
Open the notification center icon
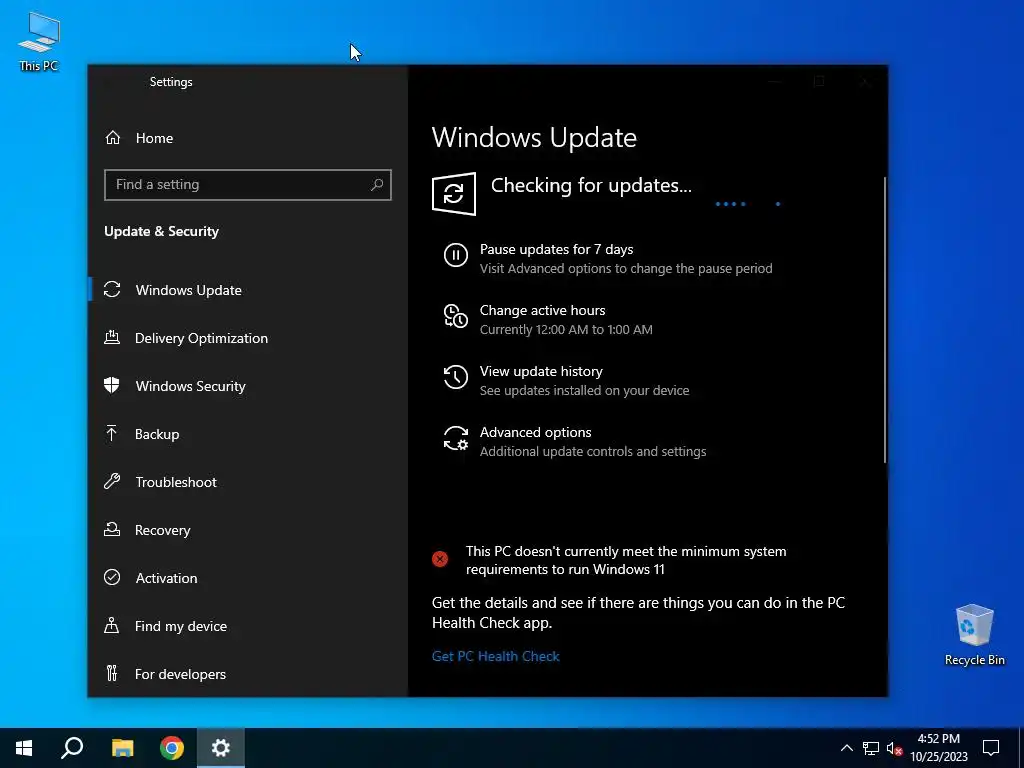click(x=991, y=748)
